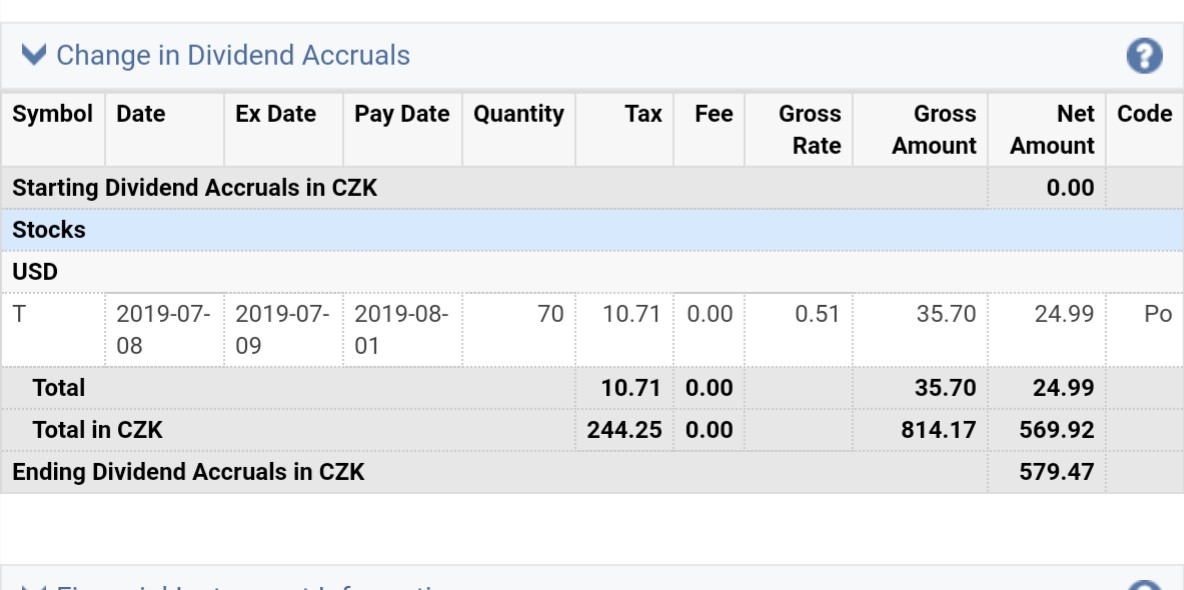This screenshot has width=1184, height=590.
Task: Select the Starting Dividend Accruals in CZK row
Action: coord(194,188)
